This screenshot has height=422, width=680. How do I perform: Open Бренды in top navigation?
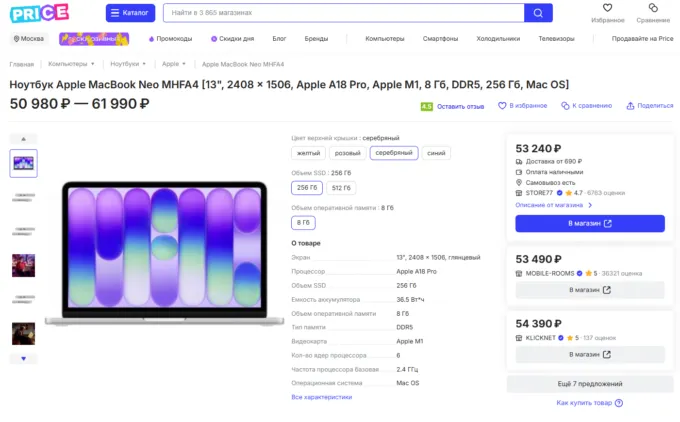pos(316,39)
